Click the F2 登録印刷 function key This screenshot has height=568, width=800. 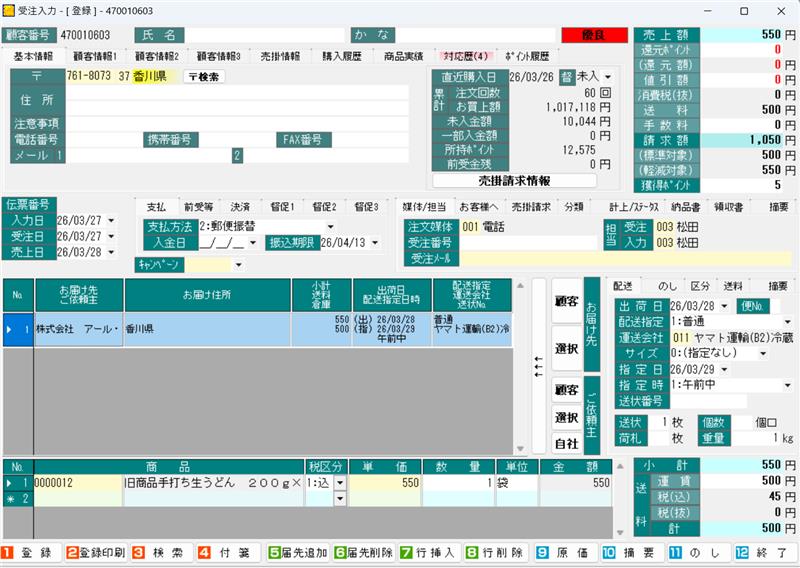tap(95, 553)
